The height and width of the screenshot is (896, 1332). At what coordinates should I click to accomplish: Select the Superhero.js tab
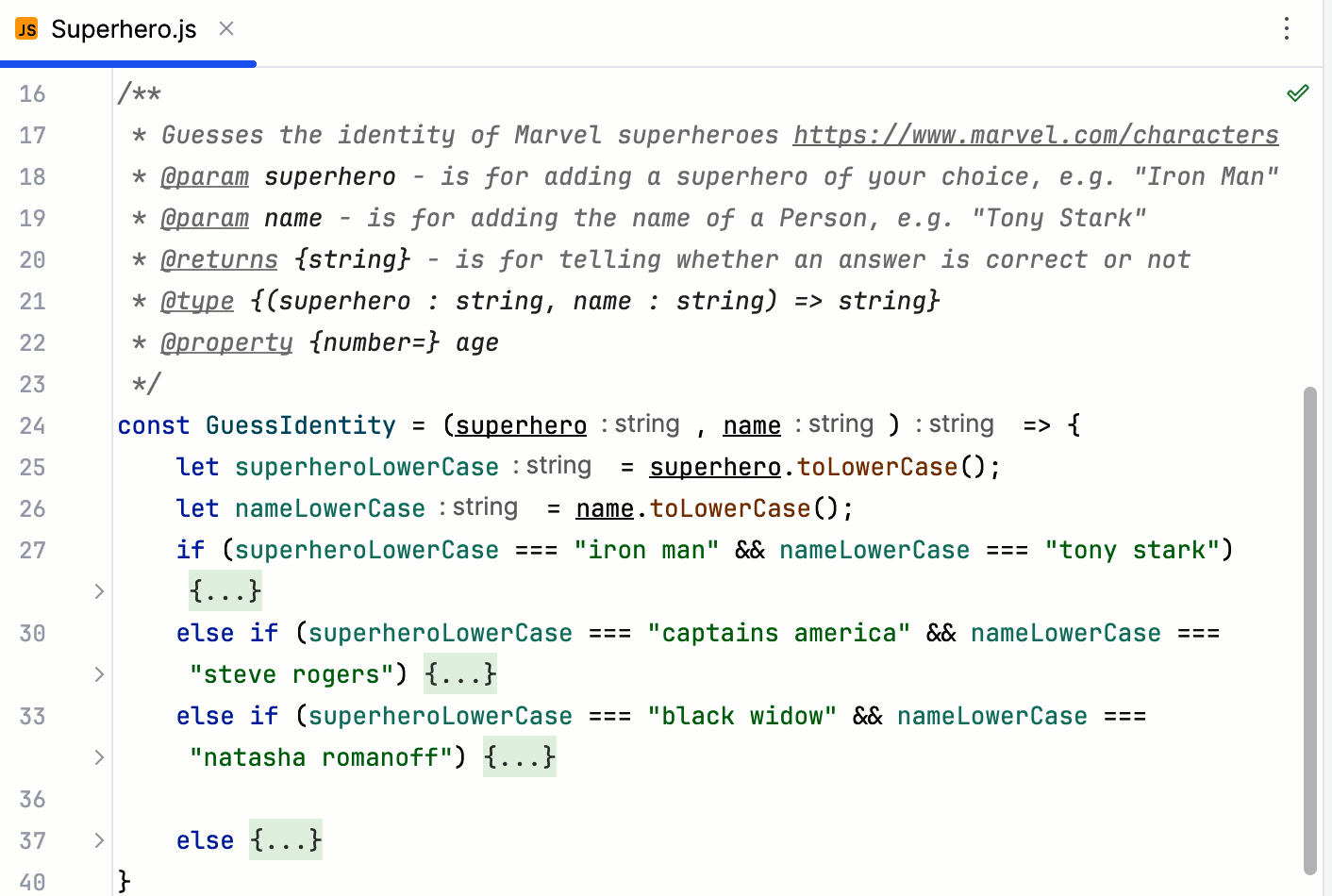pyautogui.click(x=123, y=29)
